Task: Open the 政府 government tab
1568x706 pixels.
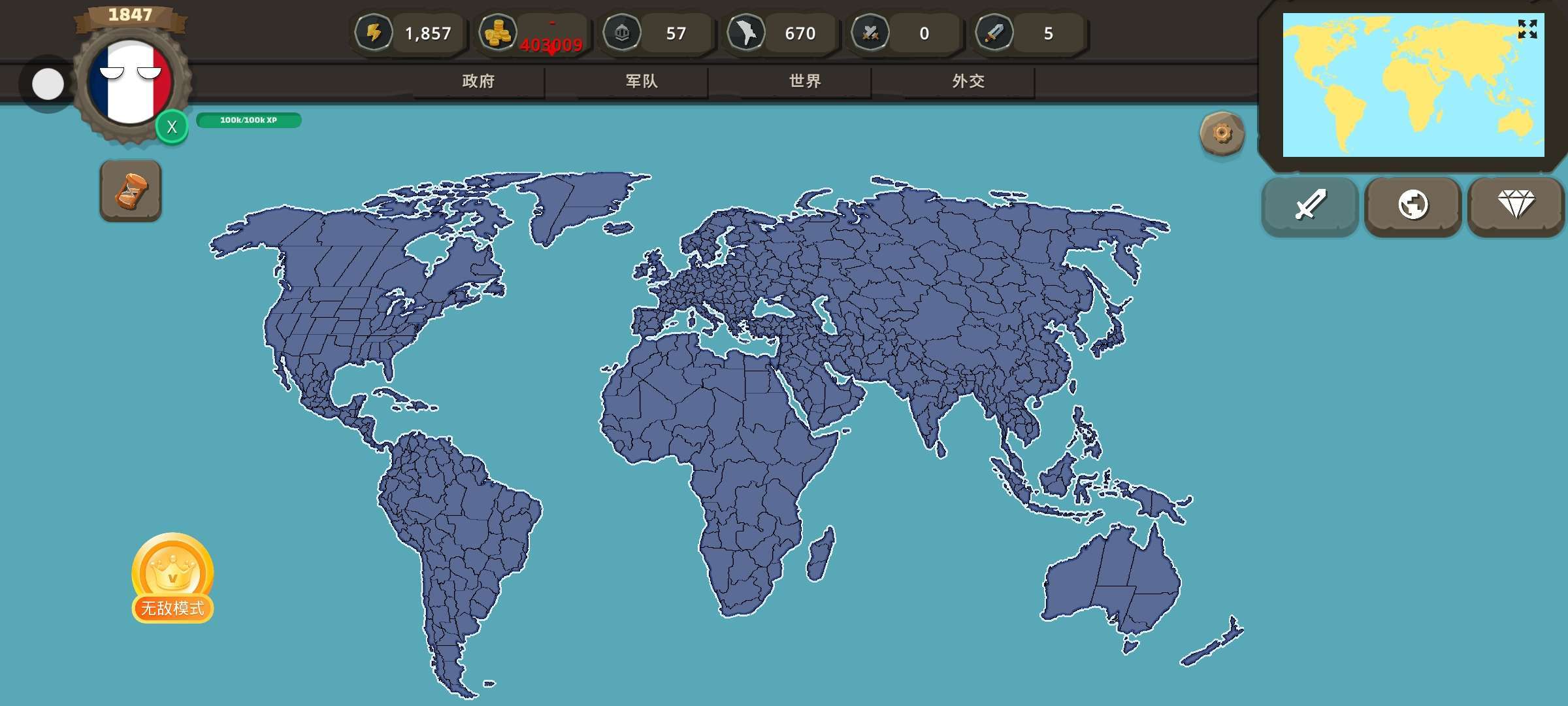Action: tap(478, 81)
